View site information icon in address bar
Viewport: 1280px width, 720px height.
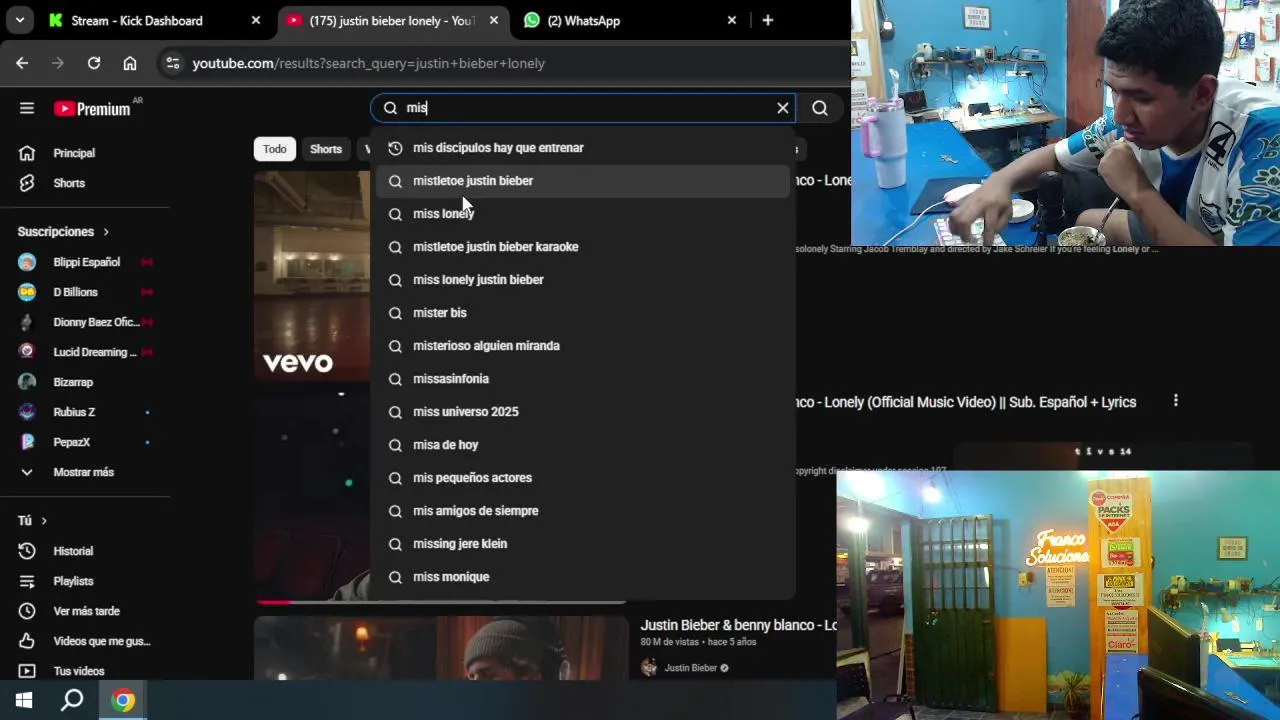click(173, 63)
